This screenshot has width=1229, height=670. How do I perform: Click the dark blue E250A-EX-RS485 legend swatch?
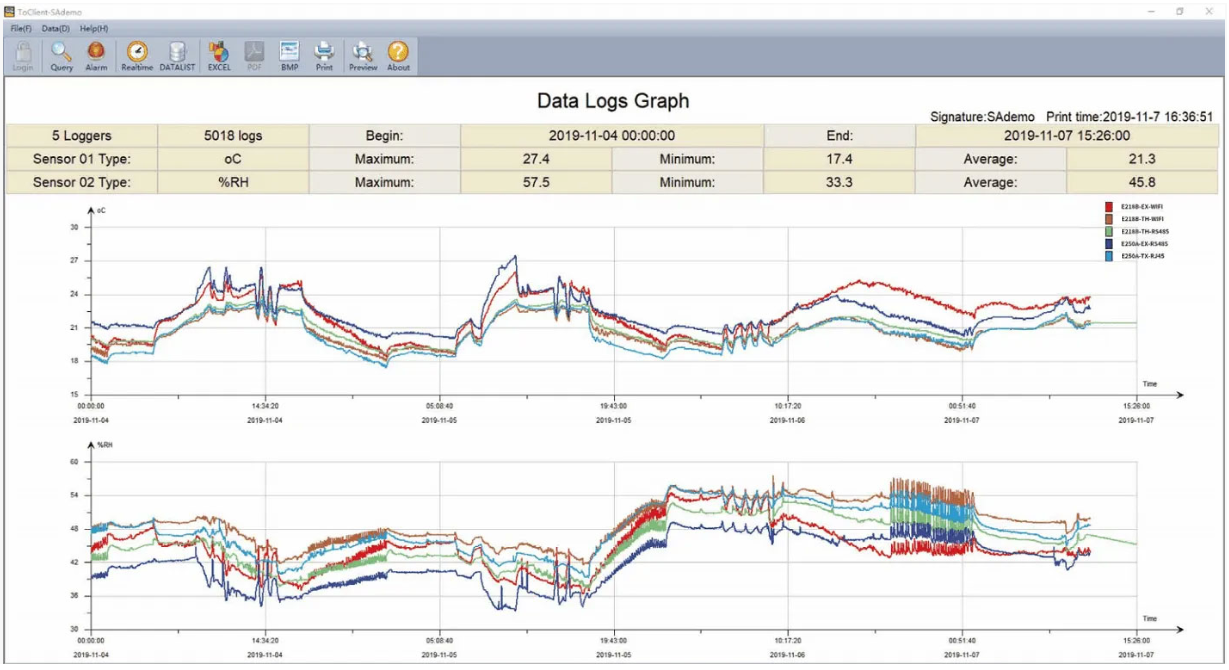click(1109, 244)
